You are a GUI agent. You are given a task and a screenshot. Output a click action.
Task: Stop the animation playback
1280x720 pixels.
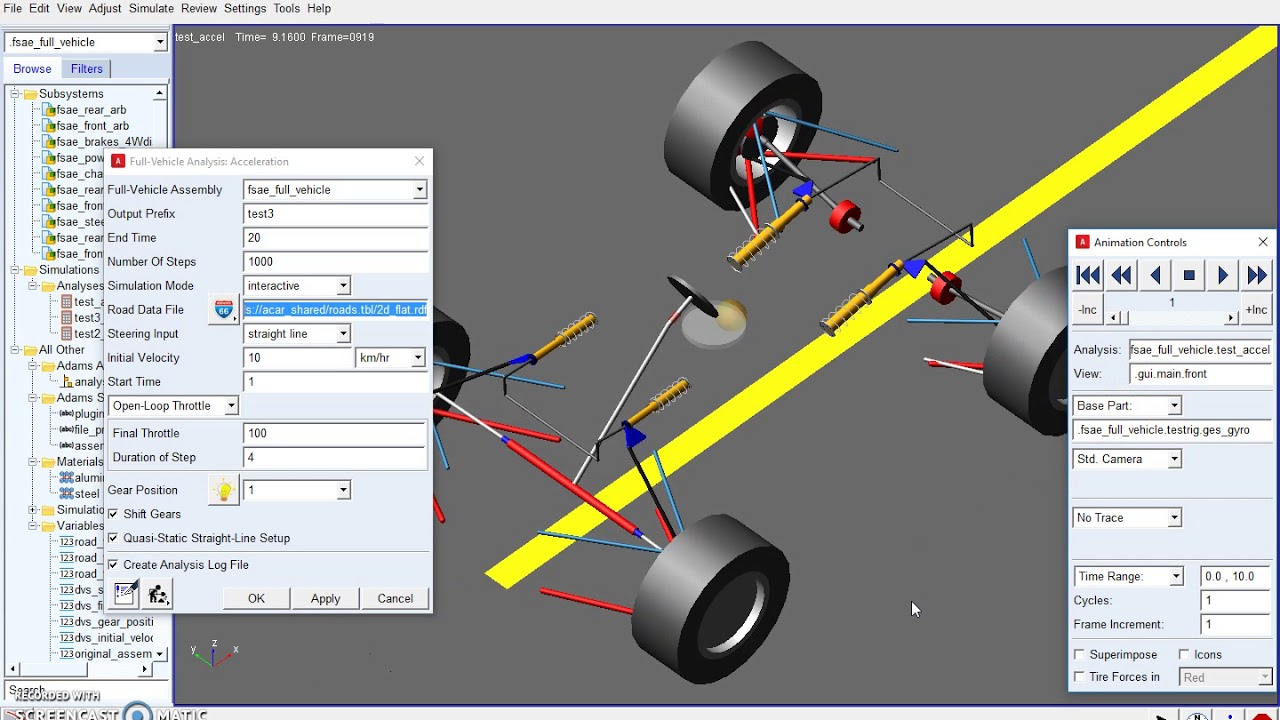1189,276
